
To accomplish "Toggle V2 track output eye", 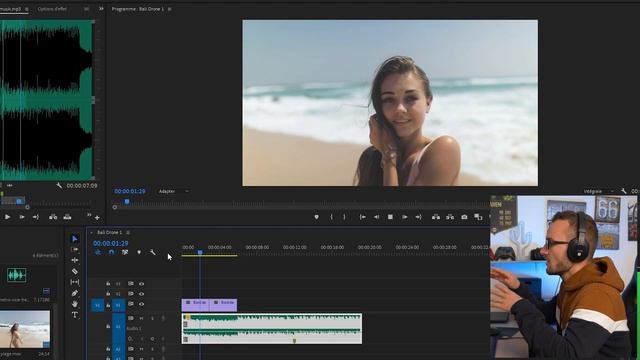I will 142,294.
